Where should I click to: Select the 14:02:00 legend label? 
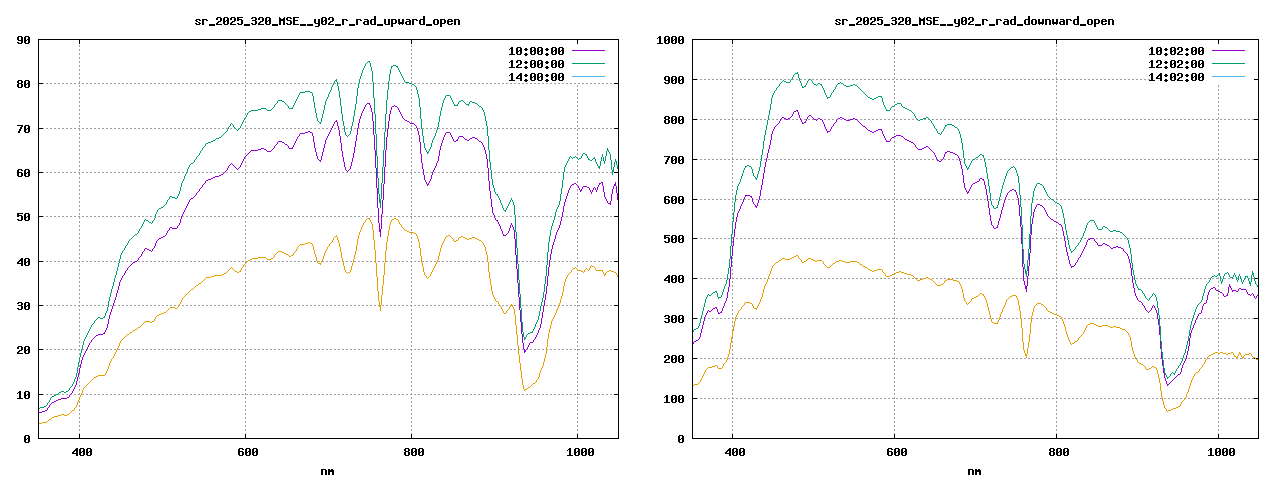coord(1176,77)
